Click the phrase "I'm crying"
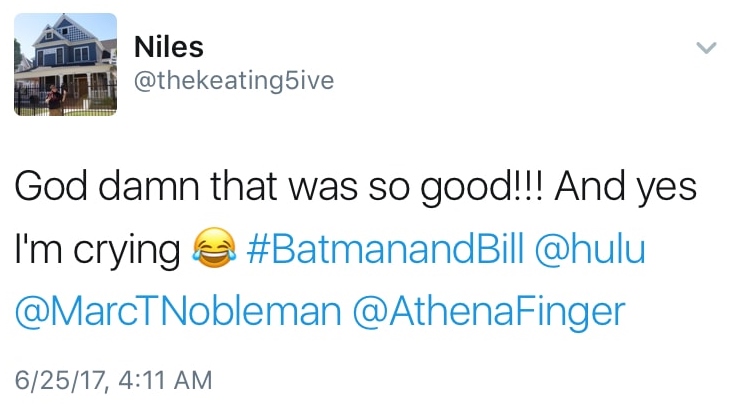This screenshot has width=730, height=411. point(95,250)
